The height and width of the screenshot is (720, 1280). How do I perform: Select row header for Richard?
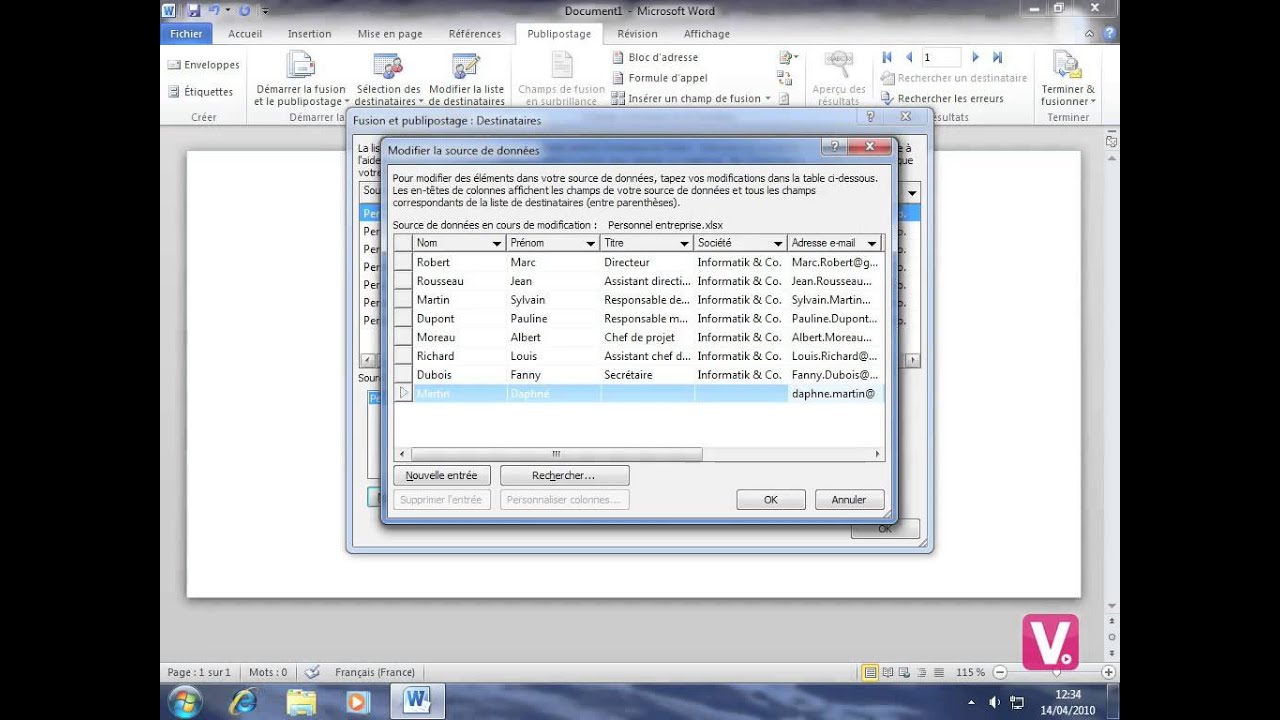(x=402, y=356)
